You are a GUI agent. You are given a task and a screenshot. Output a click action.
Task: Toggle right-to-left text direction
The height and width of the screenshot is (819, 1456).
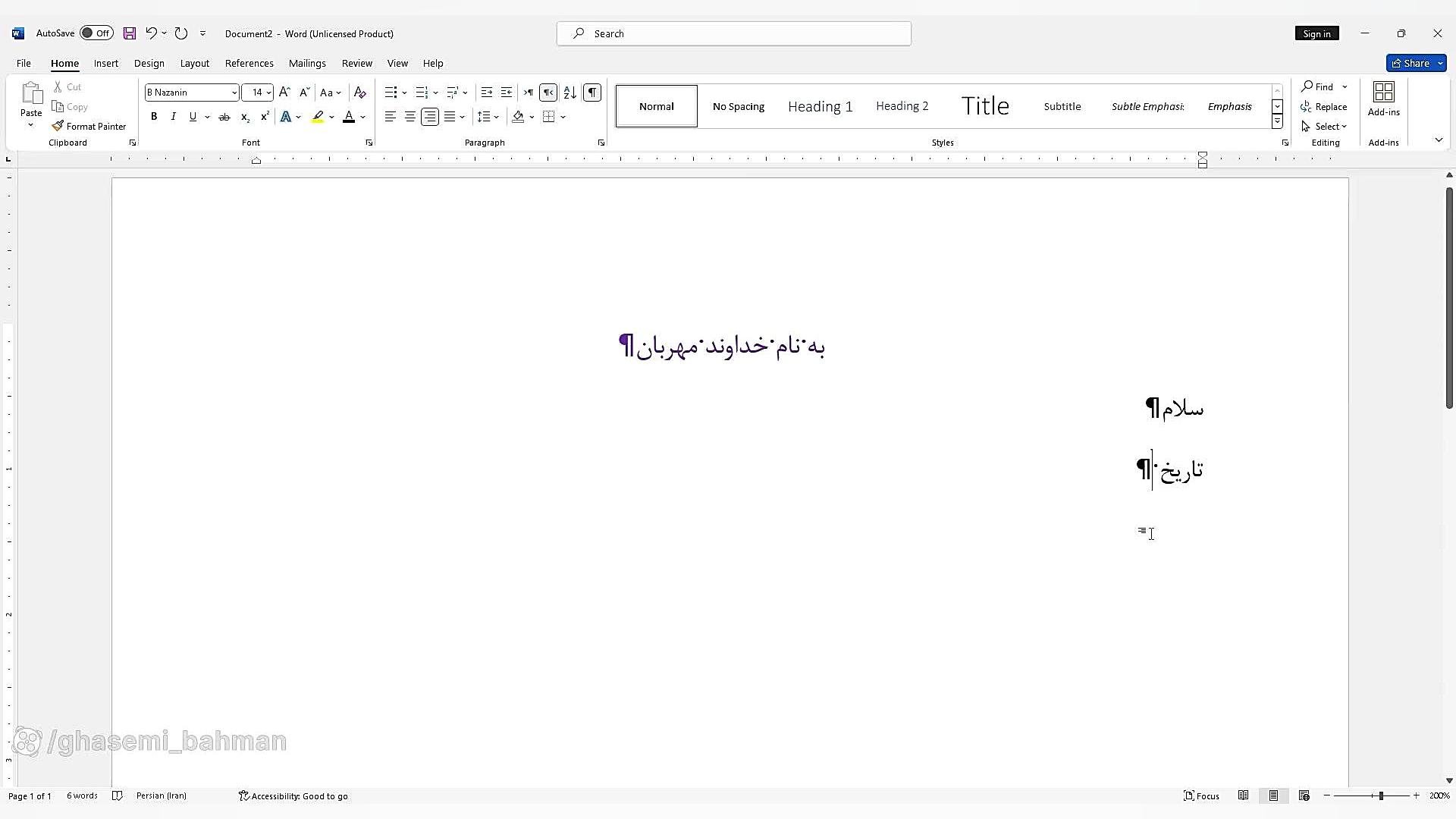(x=548, y=93)
